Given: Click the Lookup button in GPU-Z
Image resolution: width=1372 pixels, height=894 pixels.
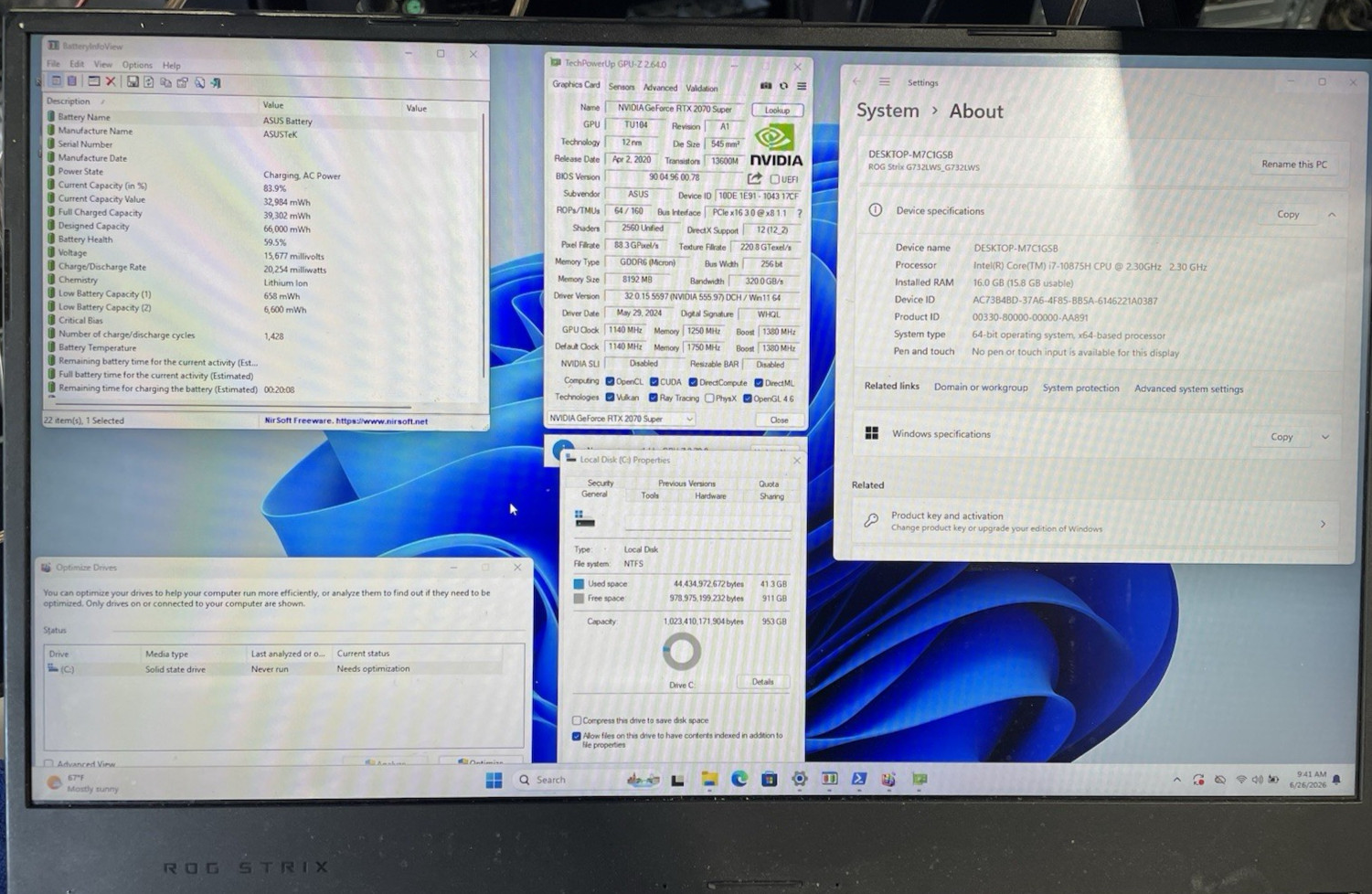Looking at the screenshot, I should coord(777,110).
